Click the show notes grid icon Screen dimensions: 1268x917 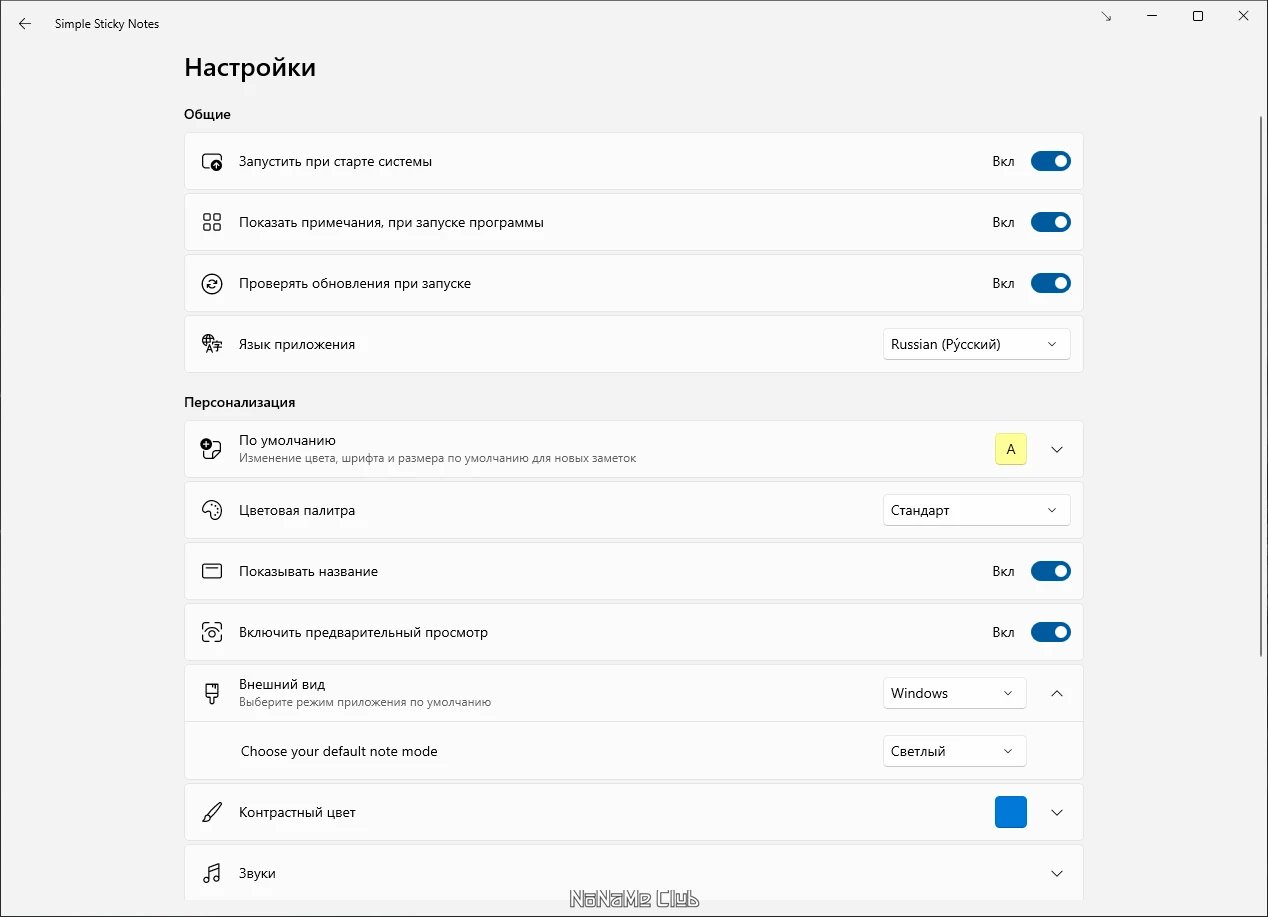[212, 223]
